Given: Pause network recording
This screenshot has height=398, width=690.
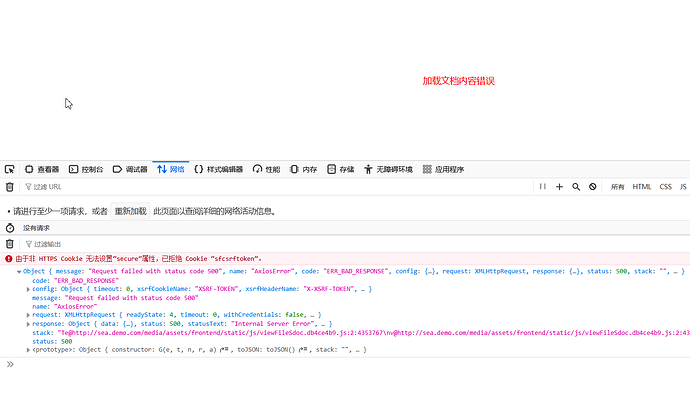Looking at the screenshot, I should click(543, 187).
